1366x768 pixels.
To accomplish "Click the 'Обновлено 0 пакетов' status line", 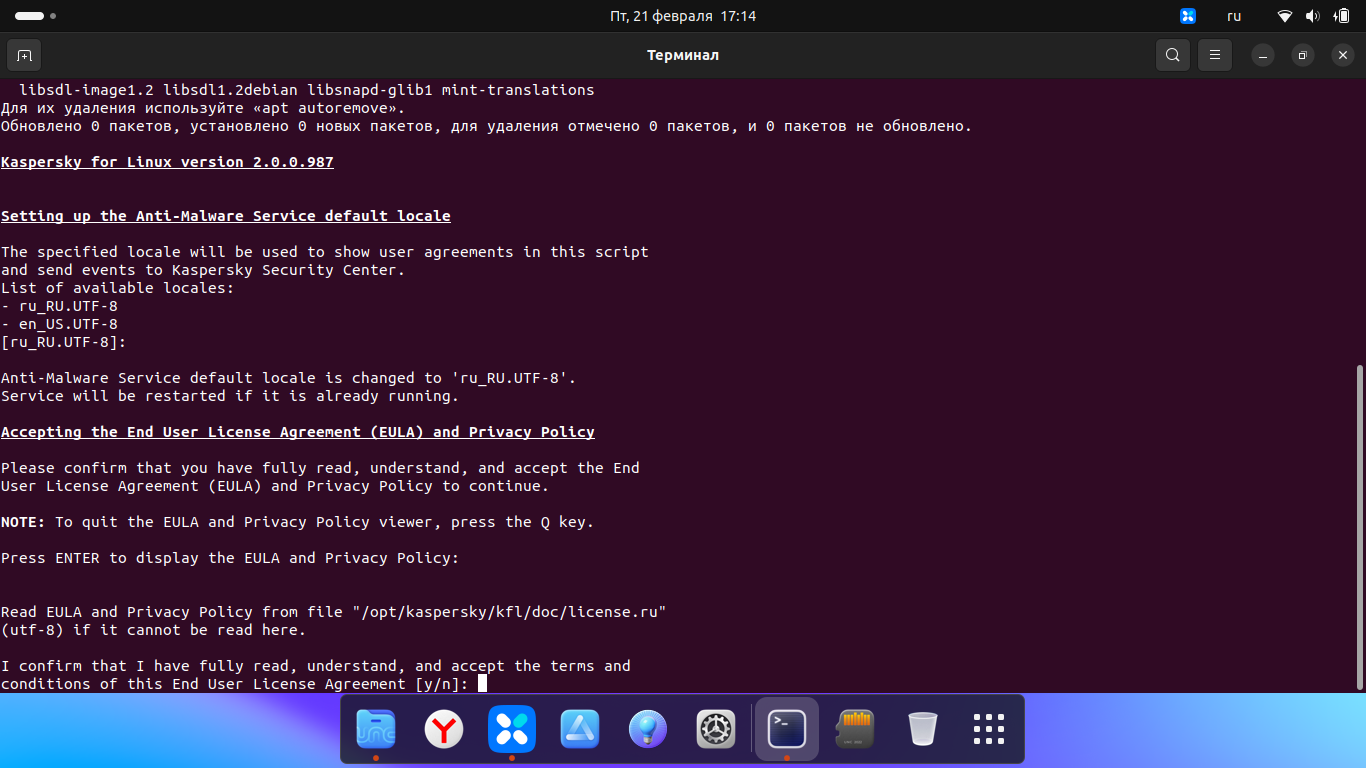I will (x=486, y=126).
